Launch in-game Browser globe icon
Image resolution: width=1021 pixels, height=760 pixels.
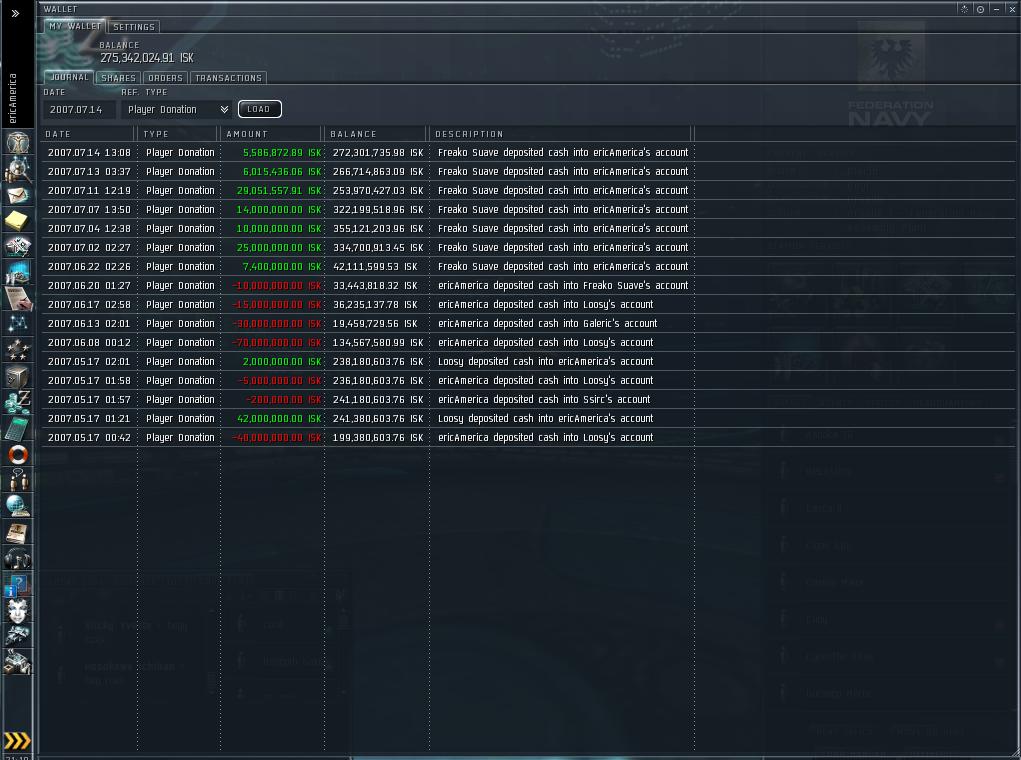(18, 506)
